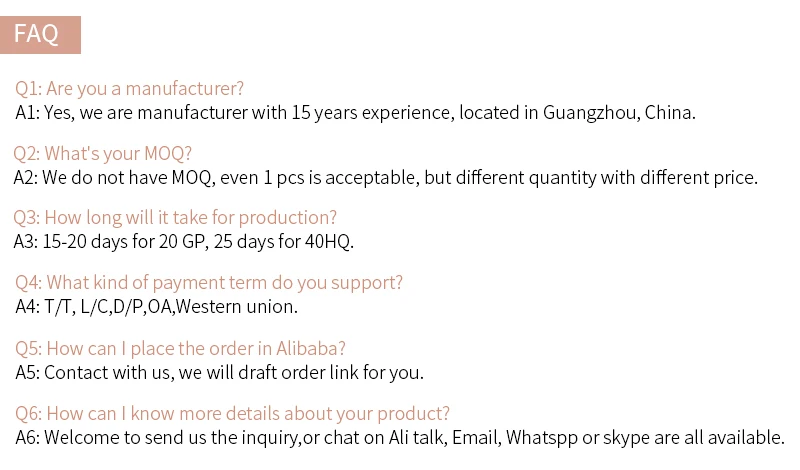
Task: Select question Q3 about production time
Action: coord(176,217)
